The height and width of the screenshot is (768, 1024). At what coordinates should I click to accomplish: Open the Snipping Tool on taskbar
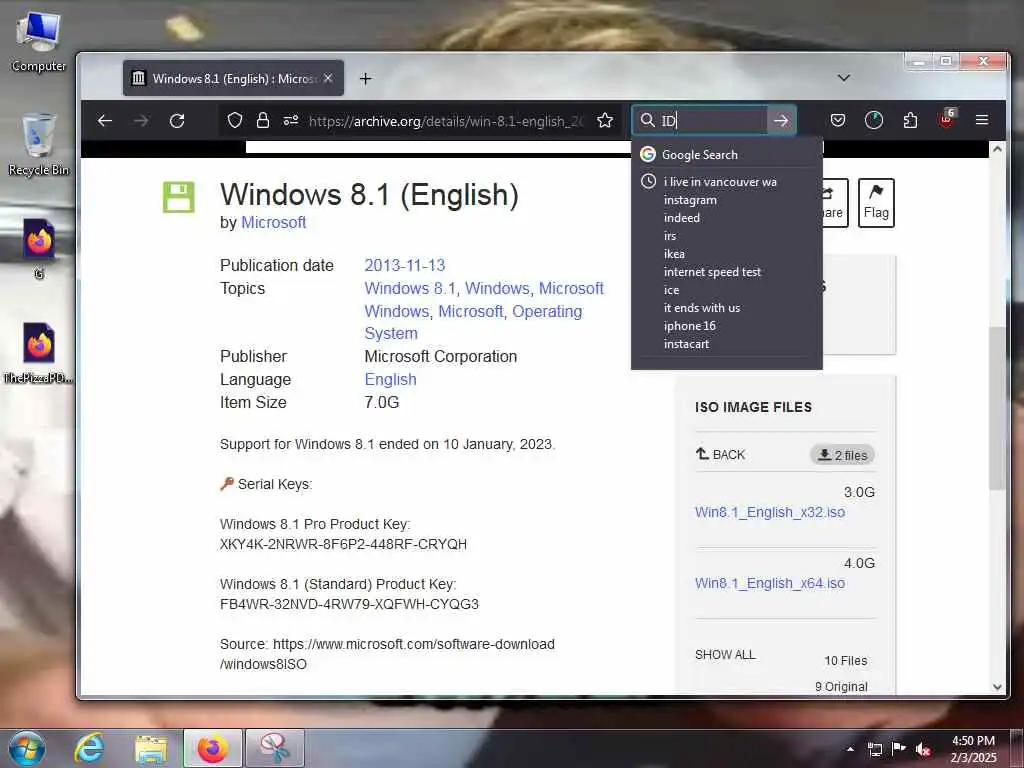(x=275, y=748)
